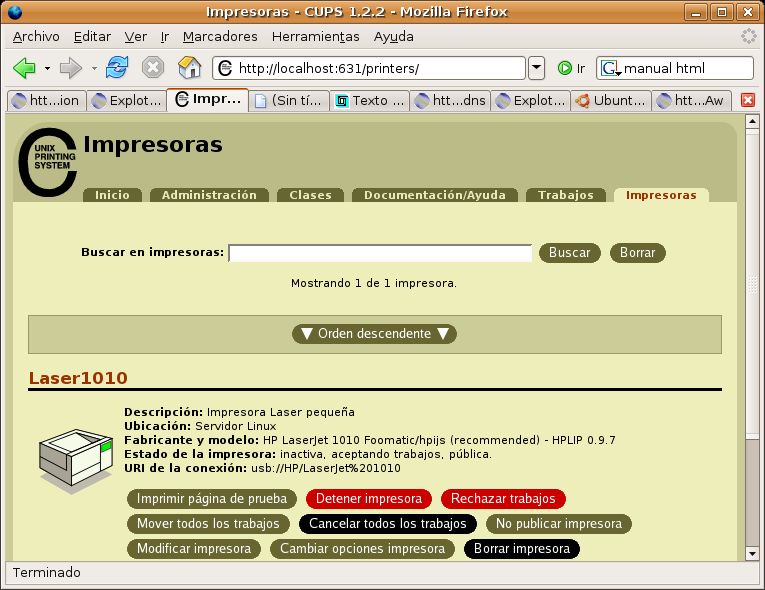
Task: Click the green back arrow button
Action: (24, 68)
